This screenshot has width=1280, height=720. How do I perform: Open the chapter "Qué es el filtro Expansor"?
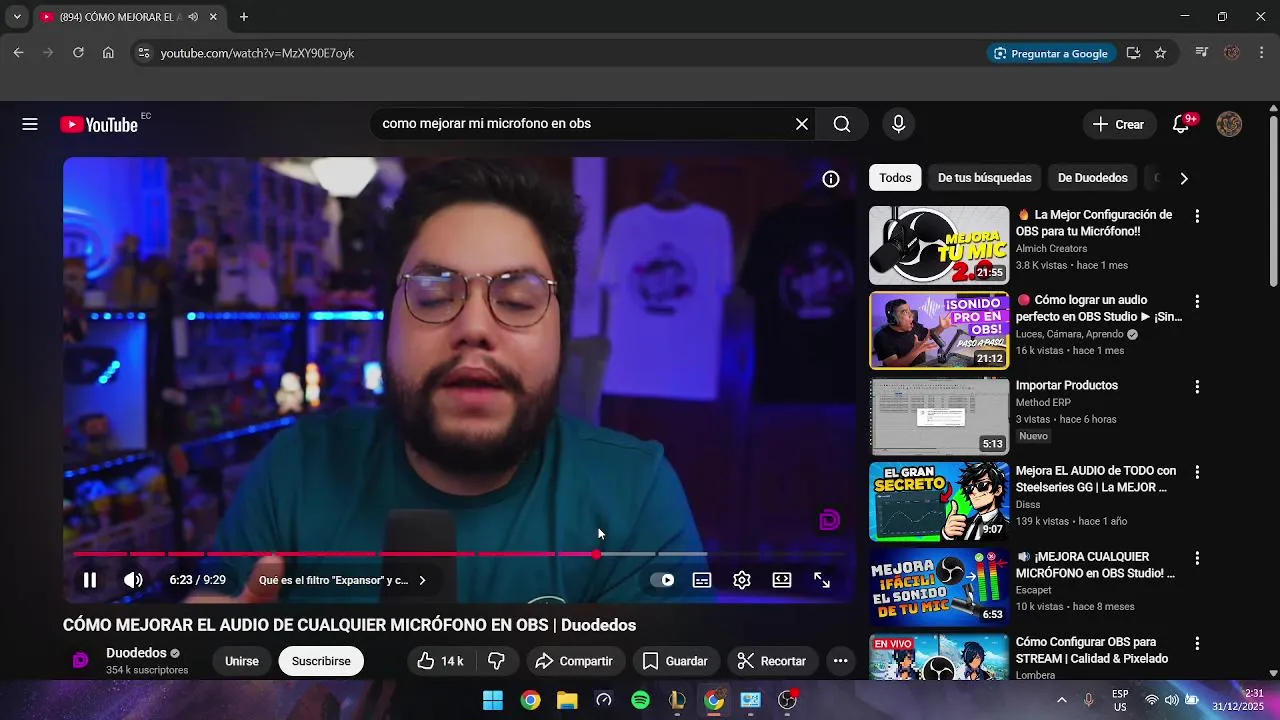point(343,580)
